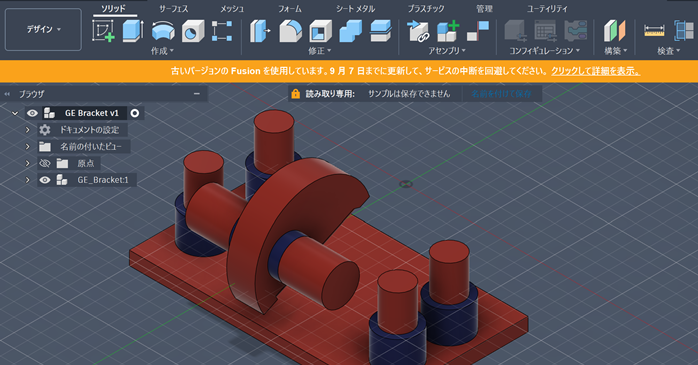Switch to the プラスチック tab
The height and width of the screenshot is (365, 698).
[x=426, y=8]
